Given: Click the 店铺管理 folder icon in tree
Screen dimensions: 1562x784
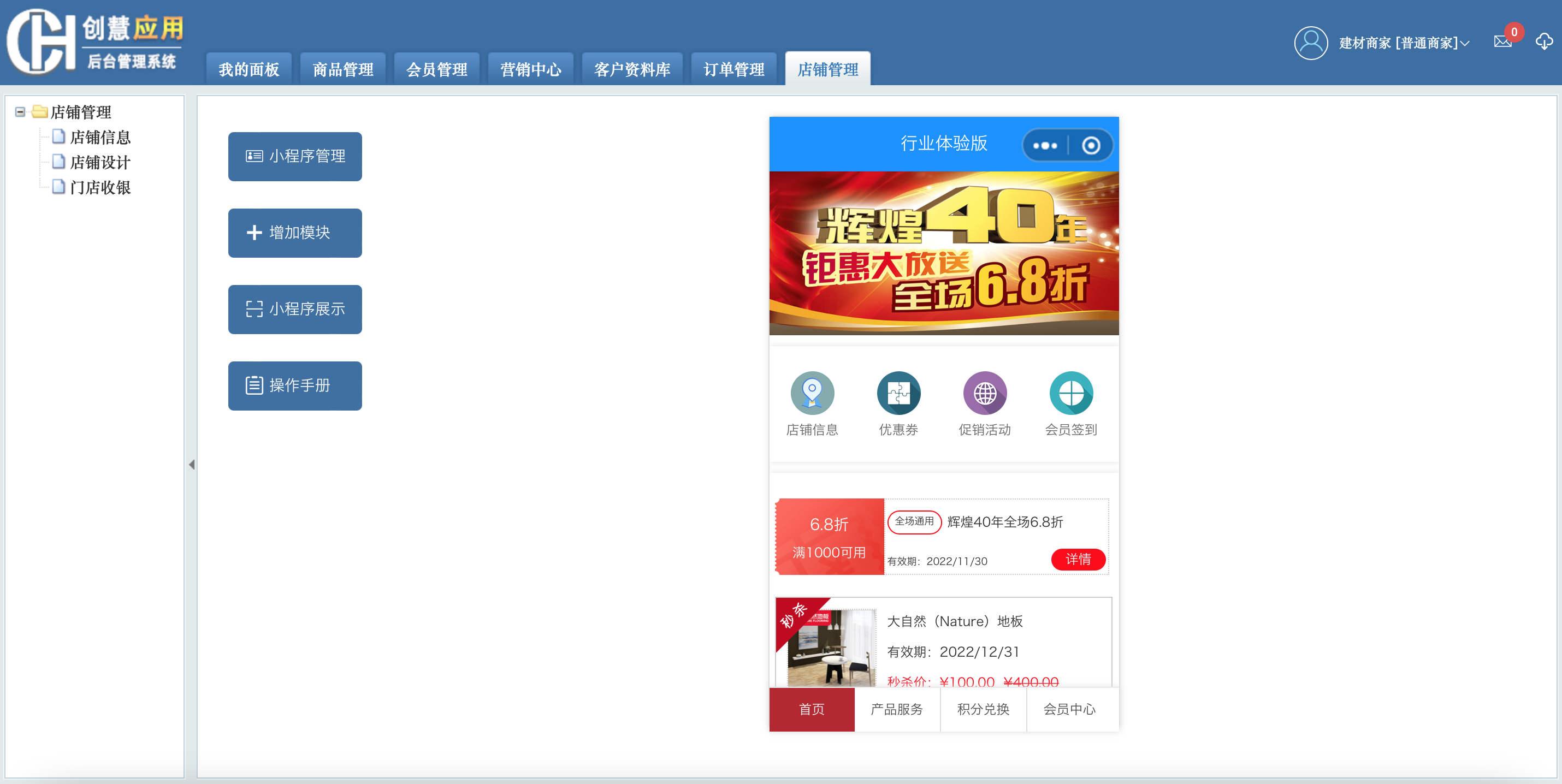Looking at the screenshot, I should click(x=40, y=111).
